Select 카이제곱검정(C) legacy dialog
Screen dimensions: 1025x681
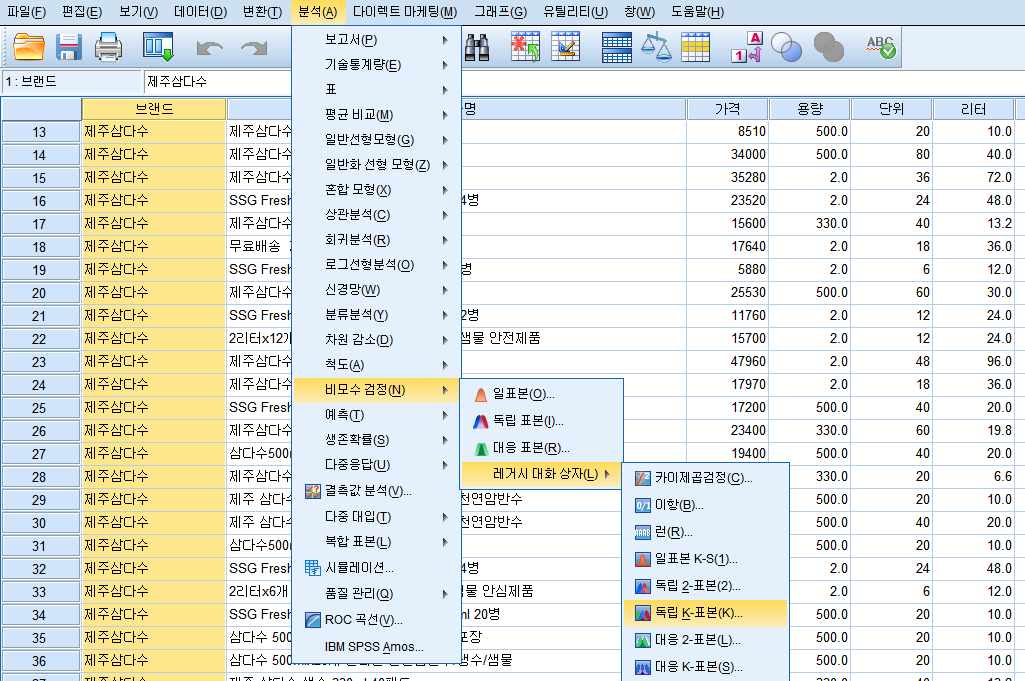(x=705, y=478)
